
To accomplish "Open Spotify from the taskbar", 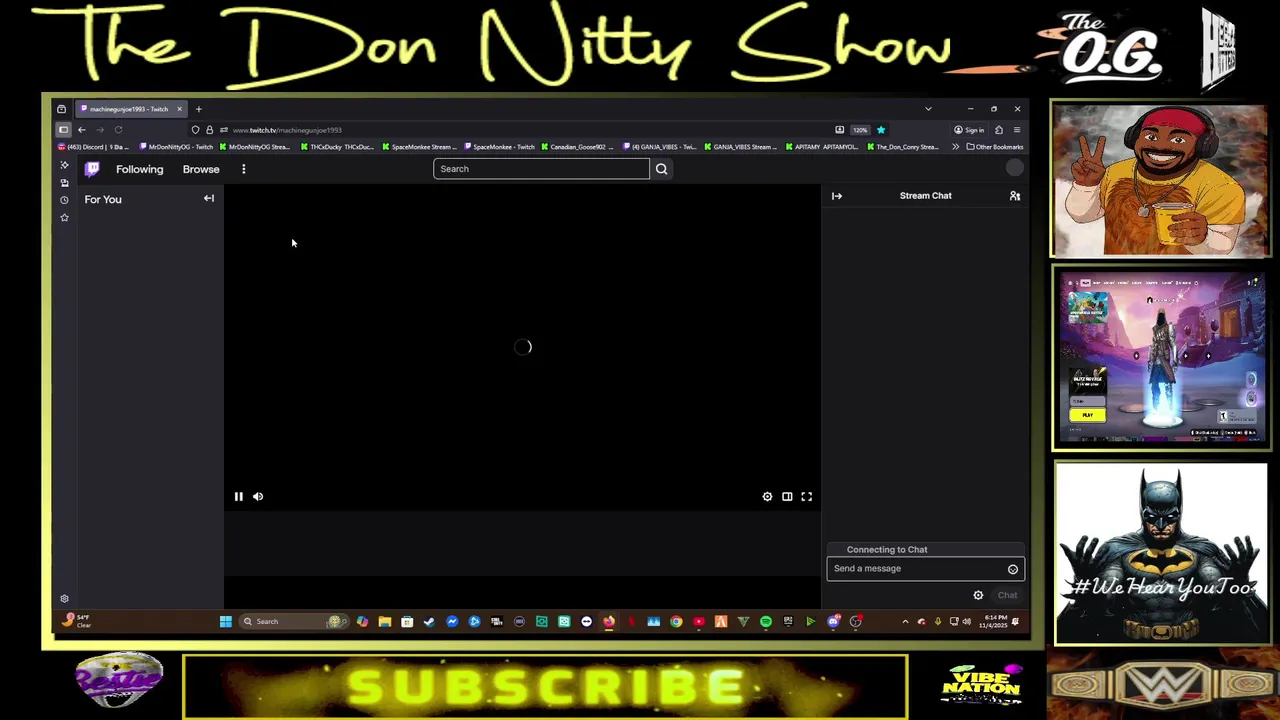I will (765, 622).
